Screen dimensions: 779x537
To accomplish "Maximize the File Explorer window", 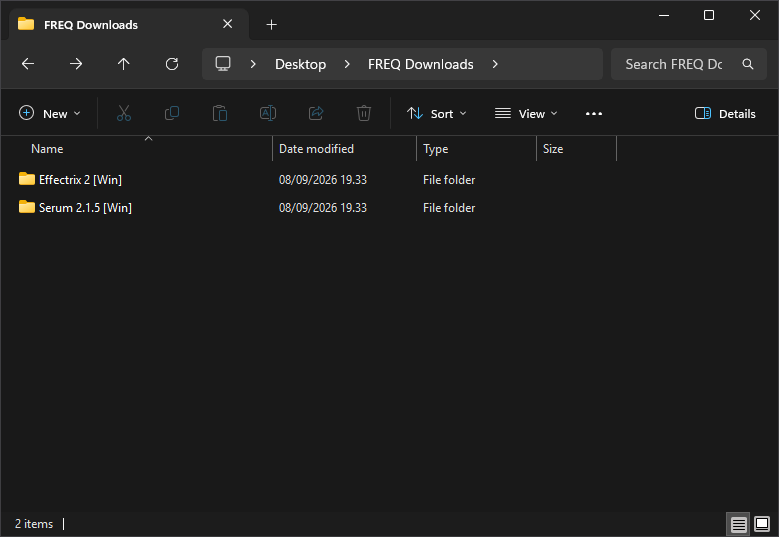I will click(709, 15).
